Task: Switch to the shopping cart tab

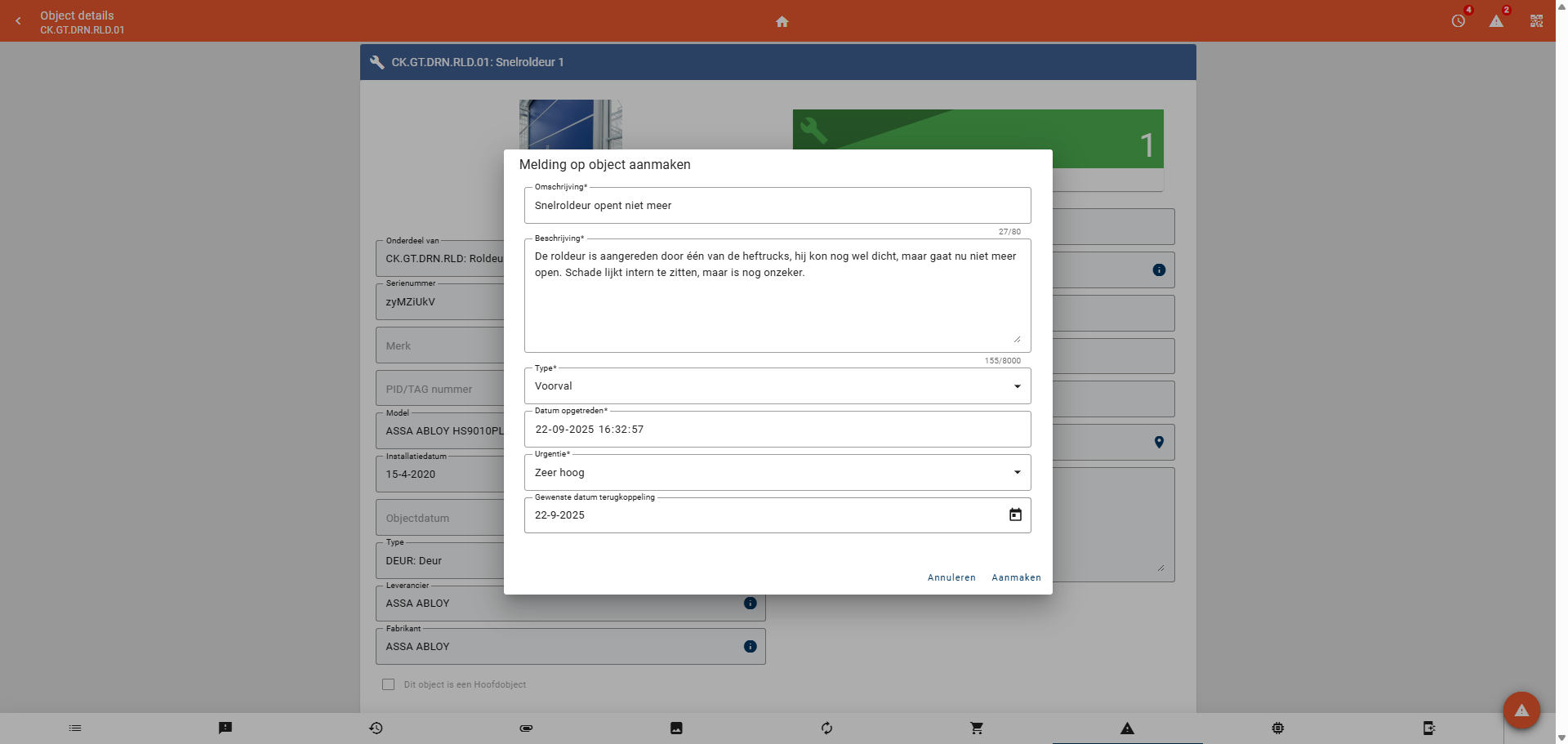Action: click(977, 728)
